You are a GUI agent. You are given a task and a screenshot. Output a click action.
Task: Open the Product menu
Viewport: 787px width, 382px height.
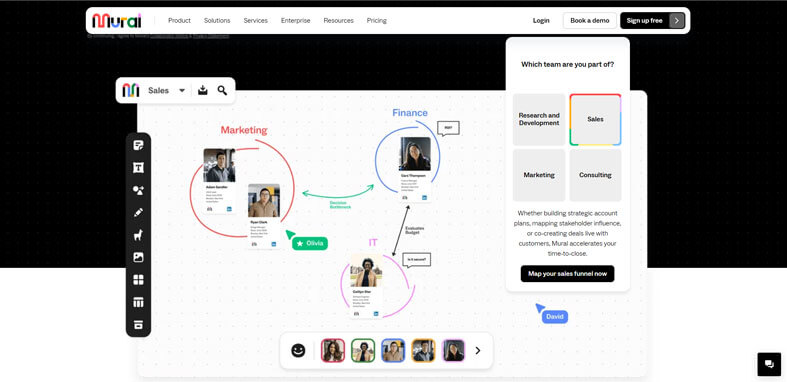click(x=179, y=21)
